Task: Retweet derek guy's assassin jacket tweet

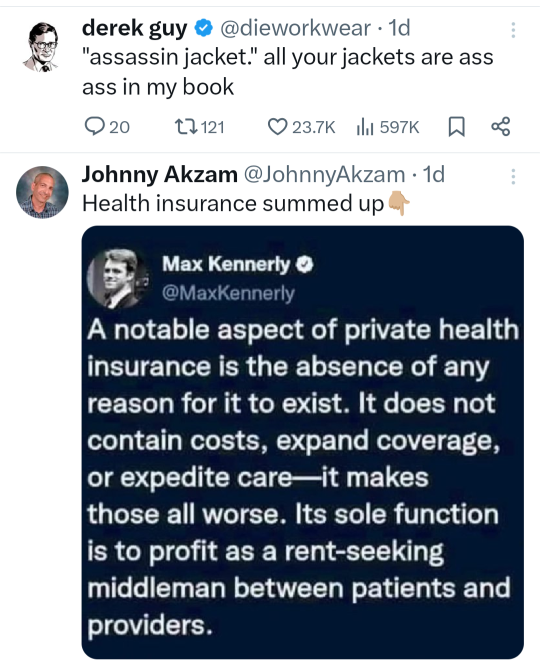Action: tap(199, 127)
